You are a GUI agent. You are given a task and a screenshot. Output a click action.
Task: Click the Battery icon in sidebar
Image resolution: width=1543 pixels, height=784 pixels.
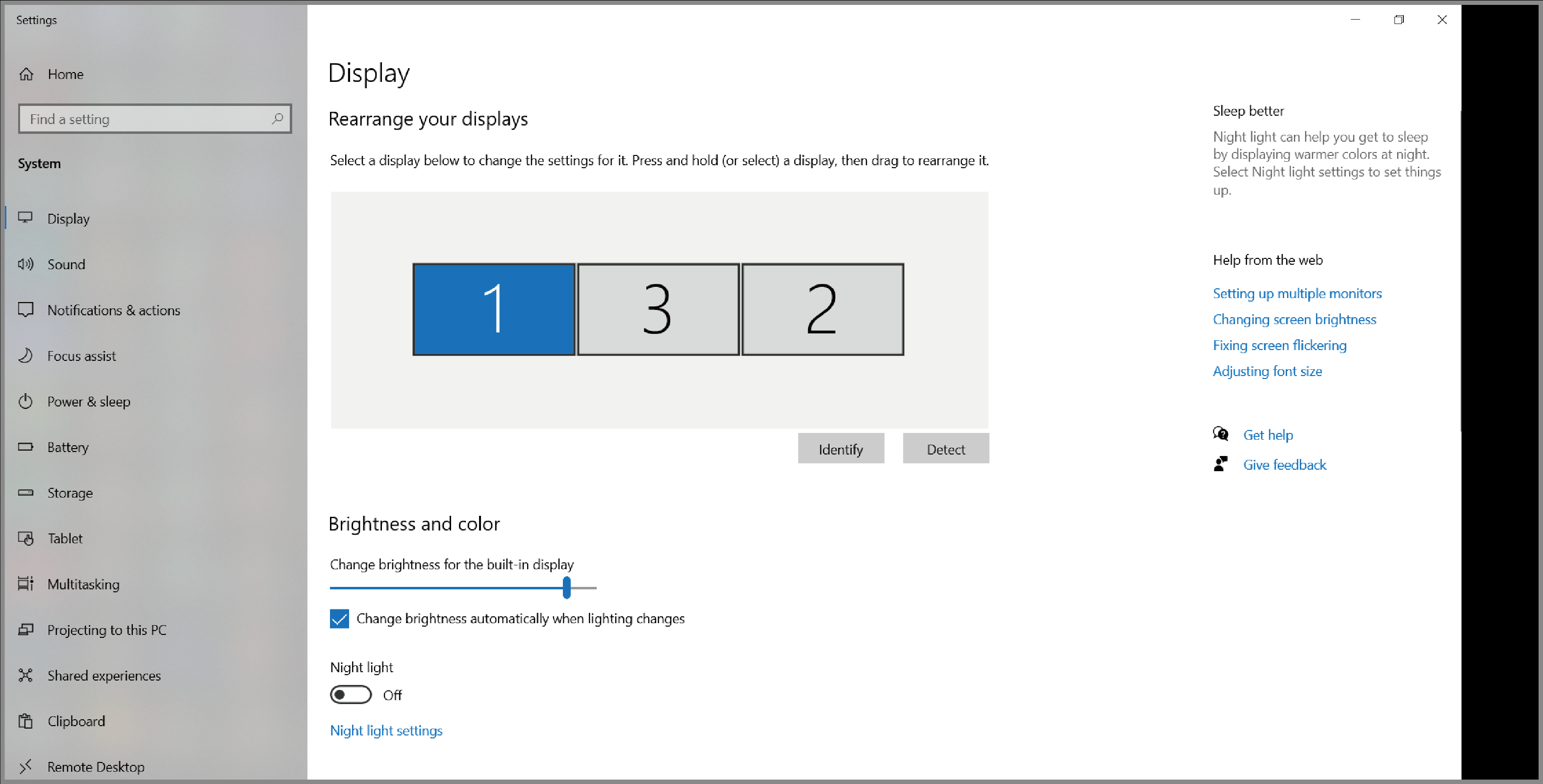pyautogui.click(x=26, y=447)
